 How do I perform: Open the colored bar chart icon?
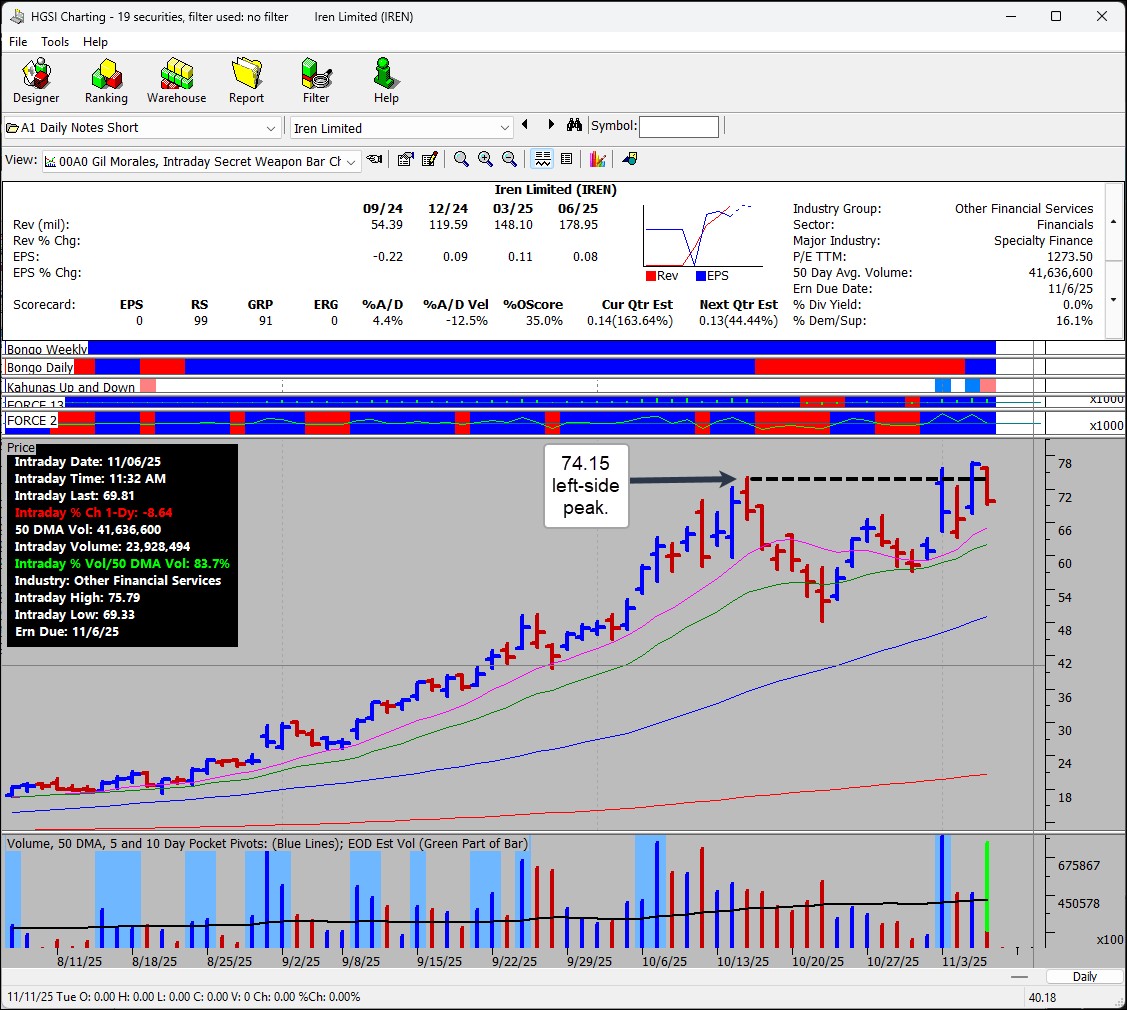click(598, 160)
